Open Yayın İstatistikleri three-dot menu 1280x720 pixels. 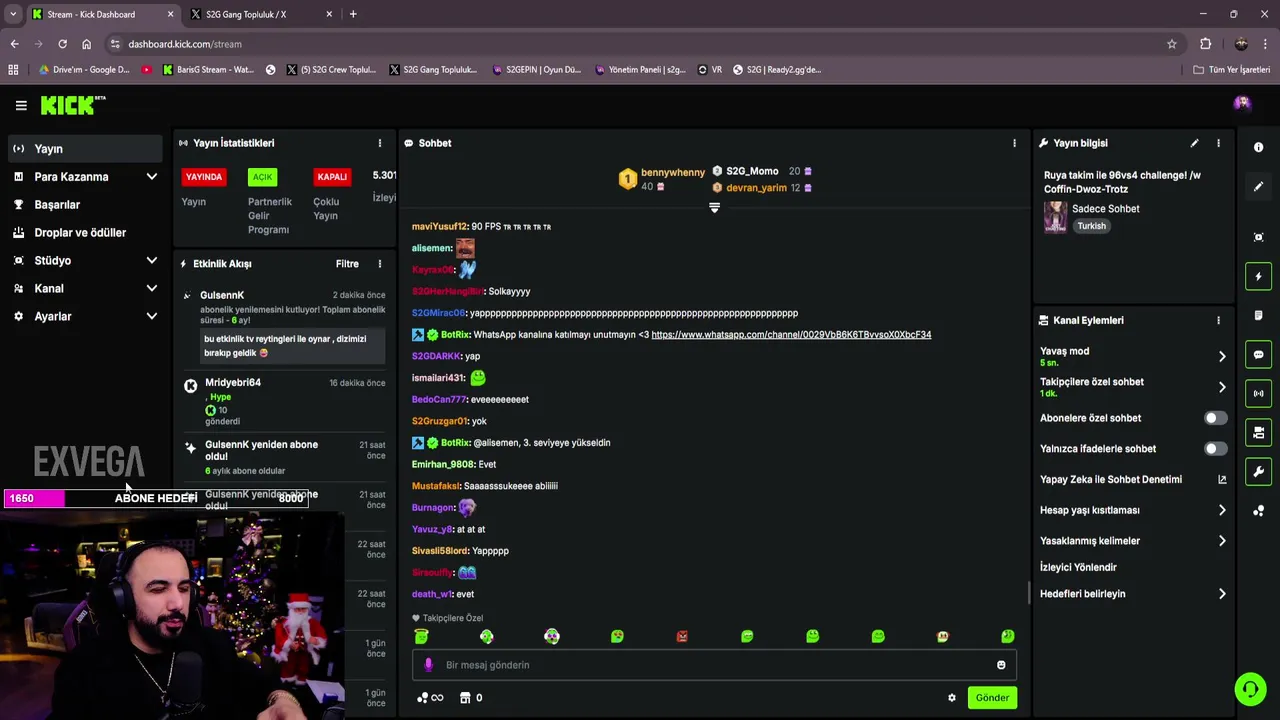click(x=379, y=143)
